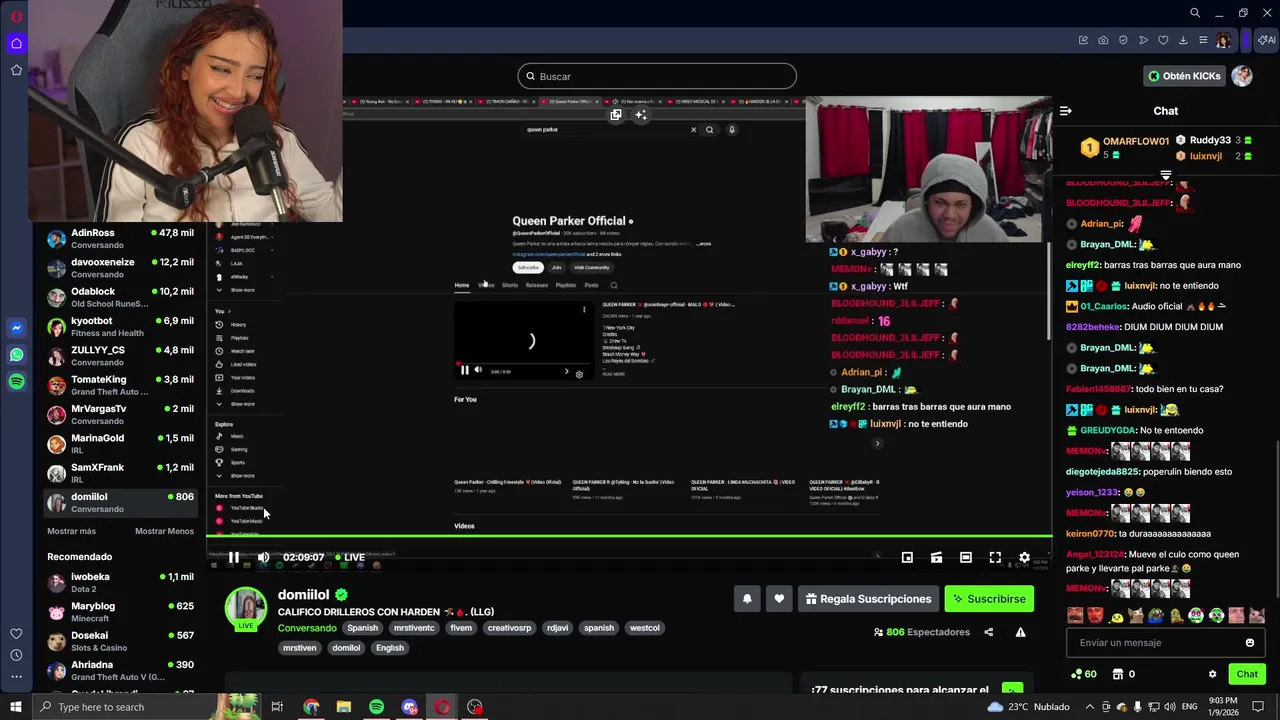Take snapshot with Opera camera icon
Image resolution: width=1280 pixels, height=720 pixels.
click(x=1103, y=40)
